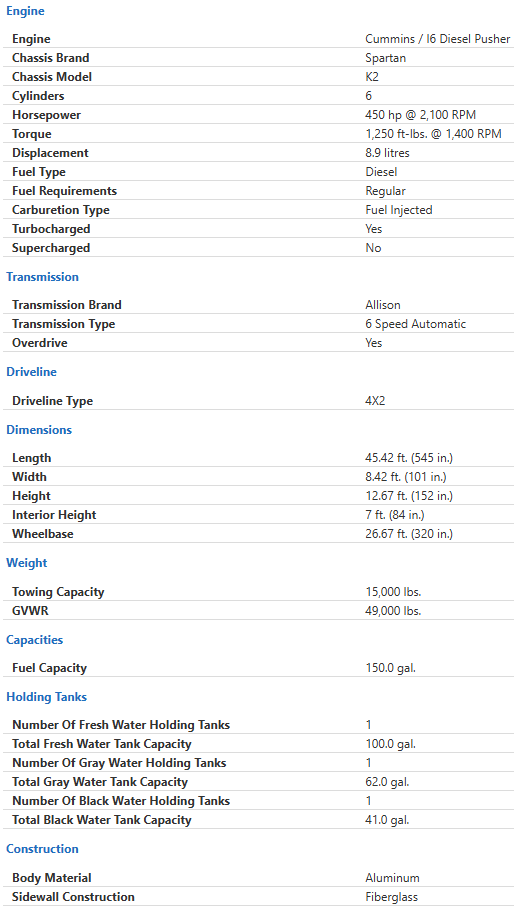
Task: Click the Construction section heading
Action: click(x=42, y=849)
